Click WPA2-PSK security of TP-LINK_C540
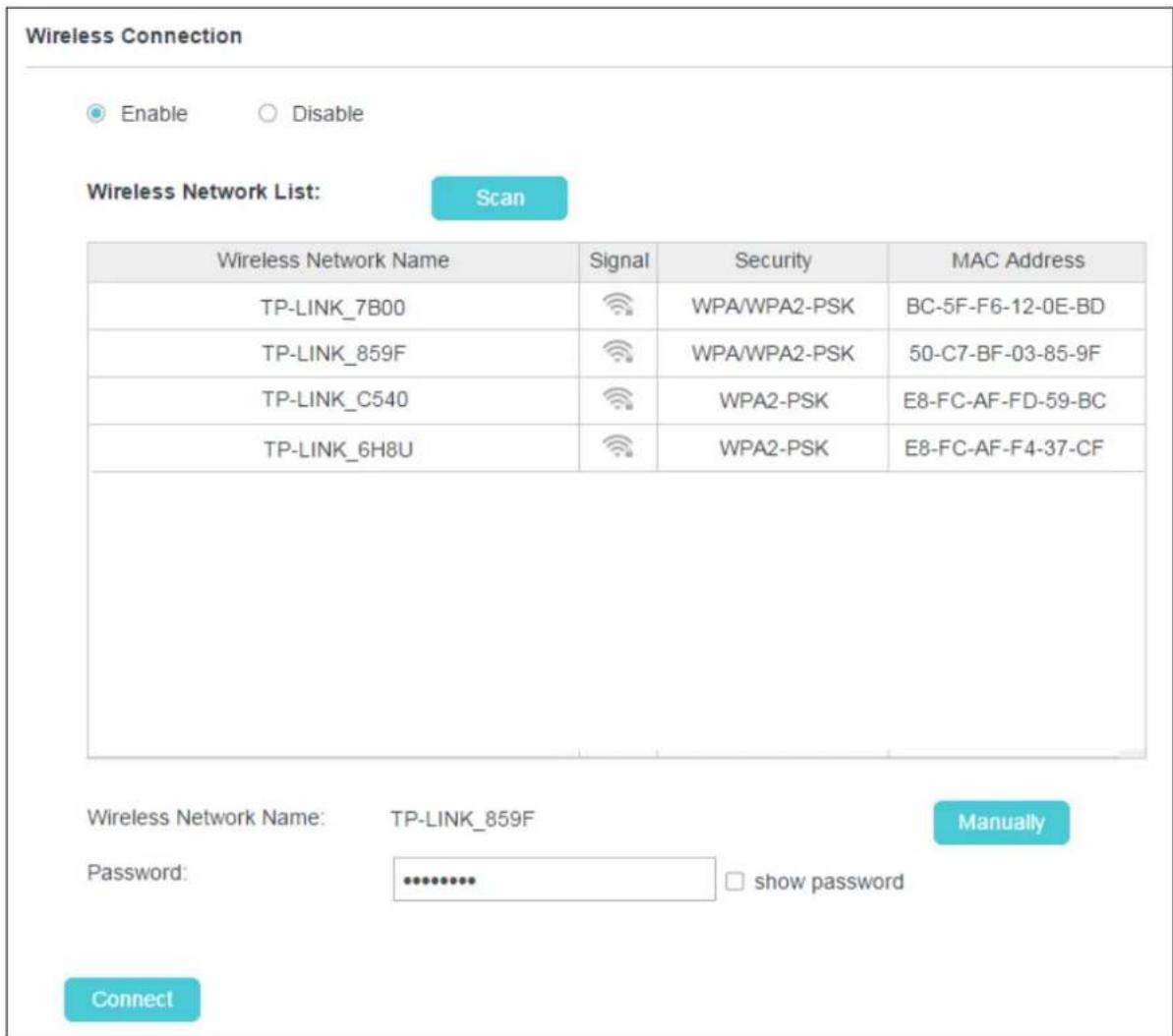This screenshot has width=1173, height=1036. coord(774,401)
